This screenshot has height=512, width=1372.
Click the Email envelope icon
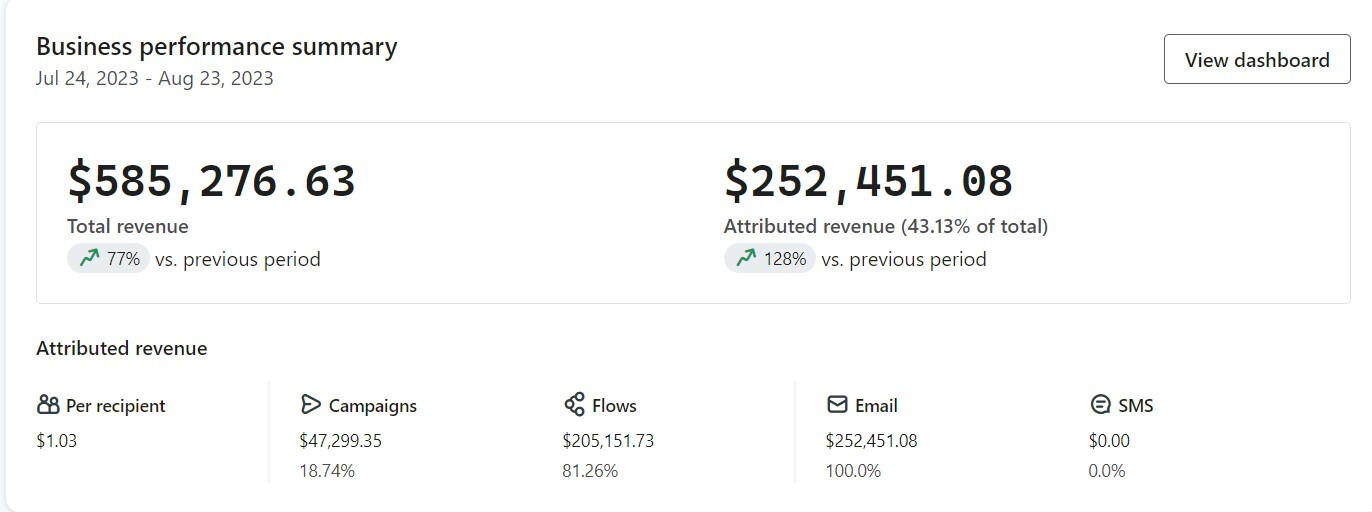pyautogui.click(x=837, y=405)
